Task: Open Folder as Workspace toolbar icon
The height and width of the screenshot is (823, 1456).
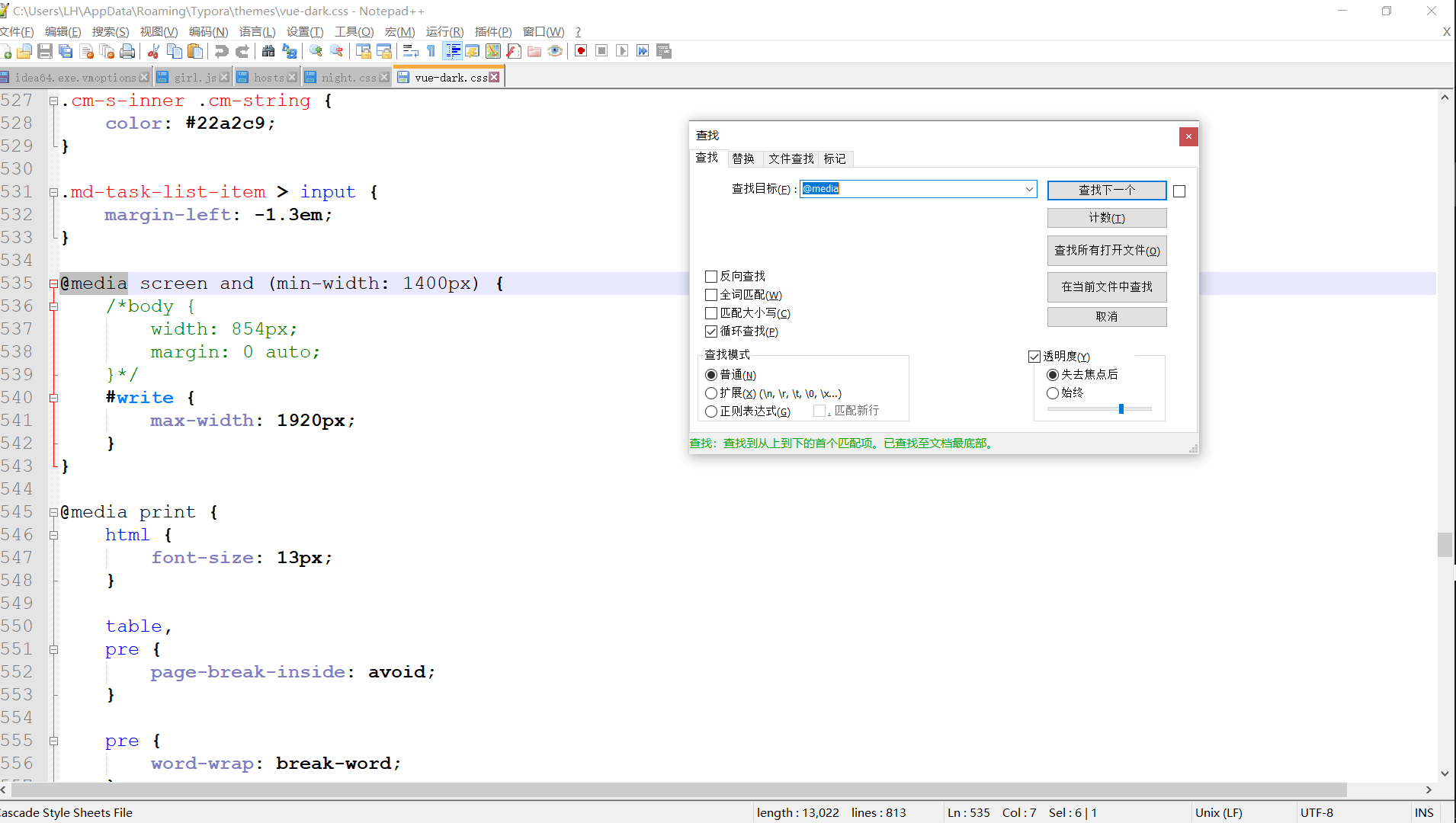Action: [x=534, y=51]
